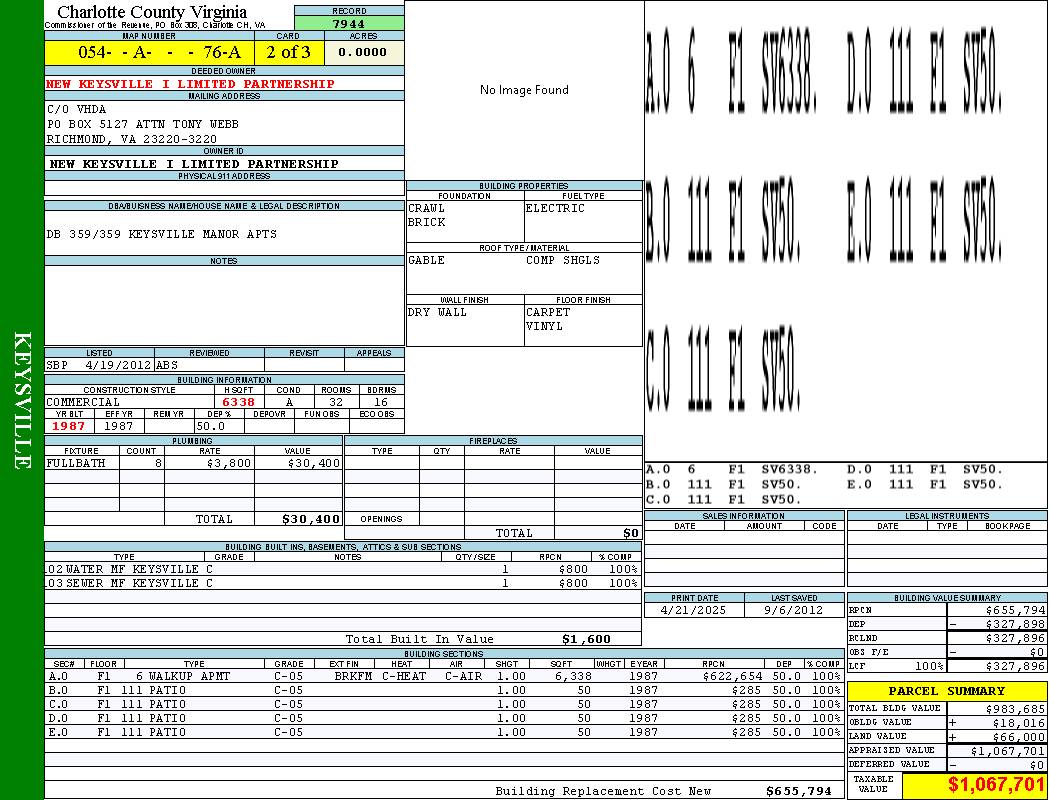This screenshot has width=1050, height=800.
Task: Select the last saved date 9/6/2012
Action: [x=794, y=611]
